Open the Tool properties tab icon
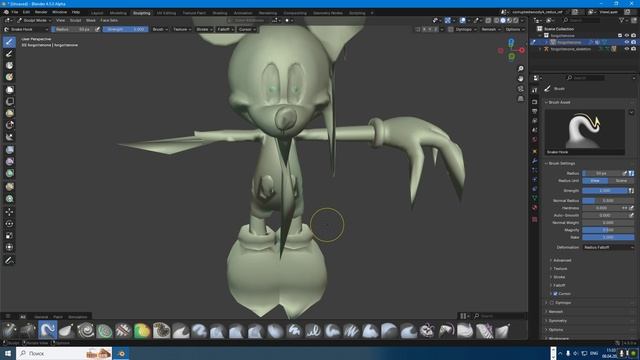Viewport: 640px width, 360px height. (x=535, y=90)
